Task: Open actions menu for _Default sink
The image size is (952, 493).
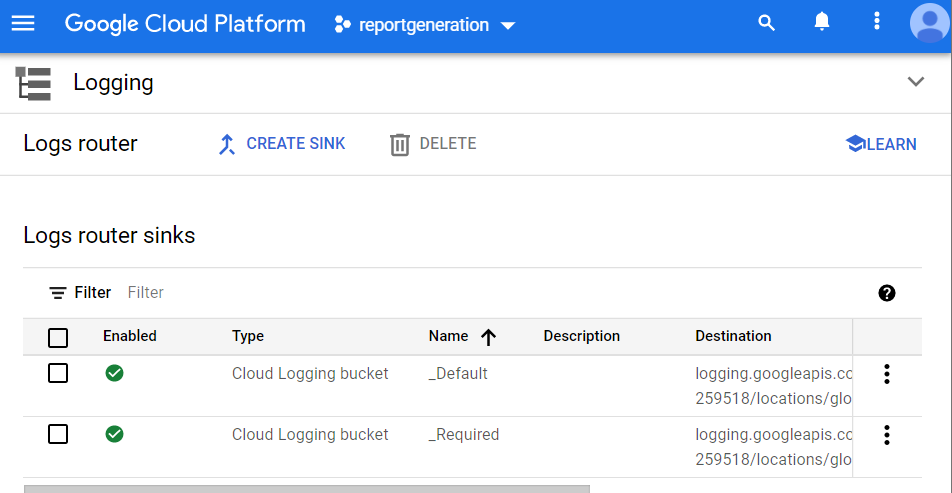Action: coord(886,375)
